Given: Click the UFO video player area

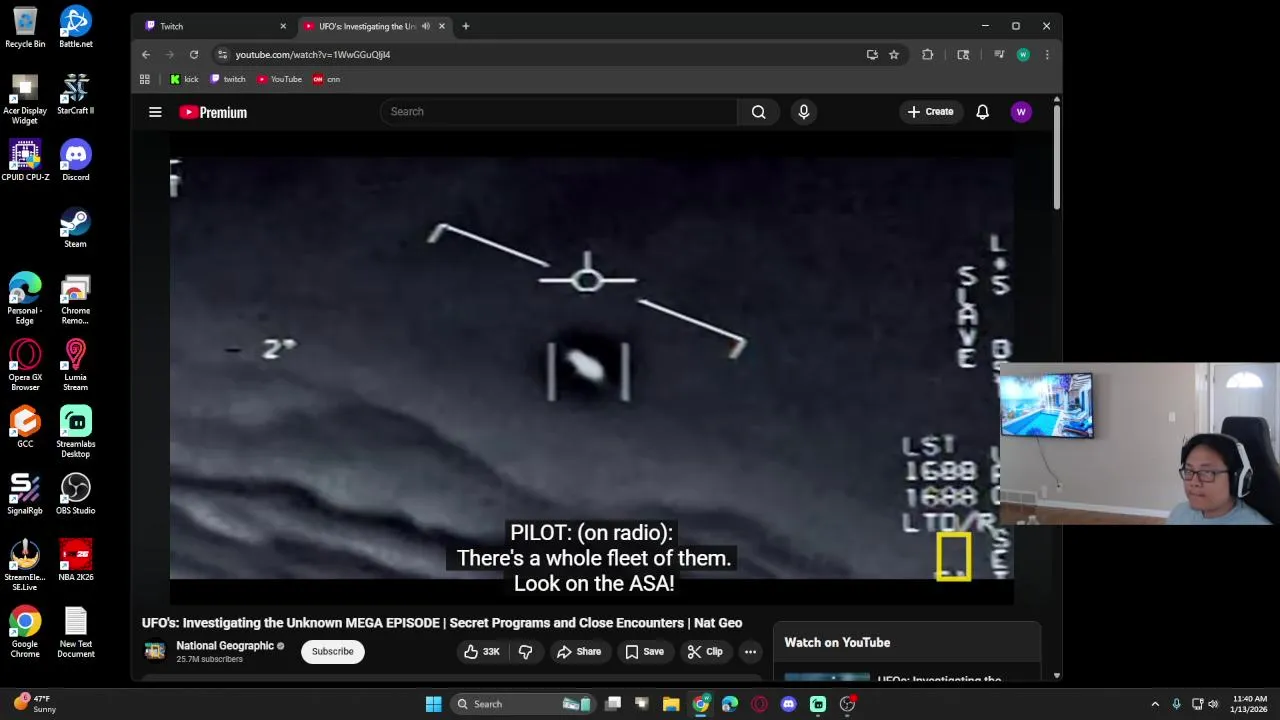Looking at the screenshot, I should [x=591, y=368].
